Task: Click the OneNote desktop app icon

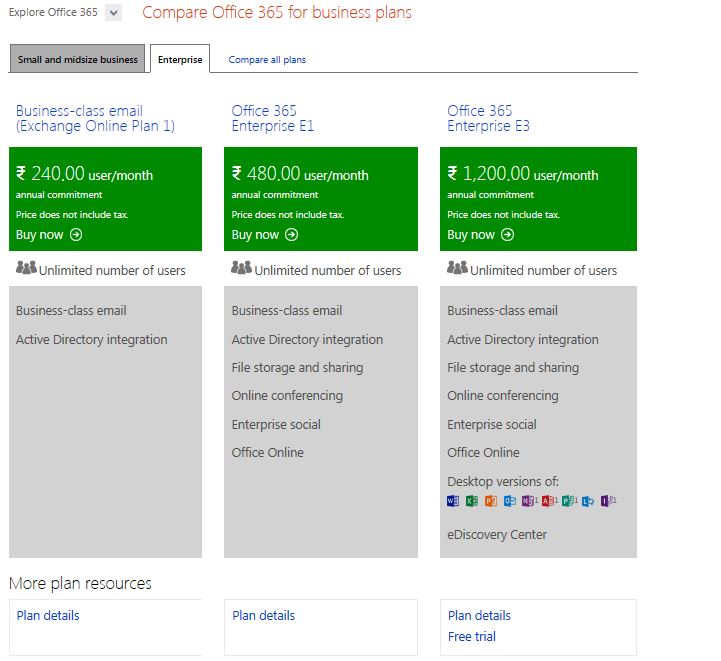Action: tap(529, 501)
